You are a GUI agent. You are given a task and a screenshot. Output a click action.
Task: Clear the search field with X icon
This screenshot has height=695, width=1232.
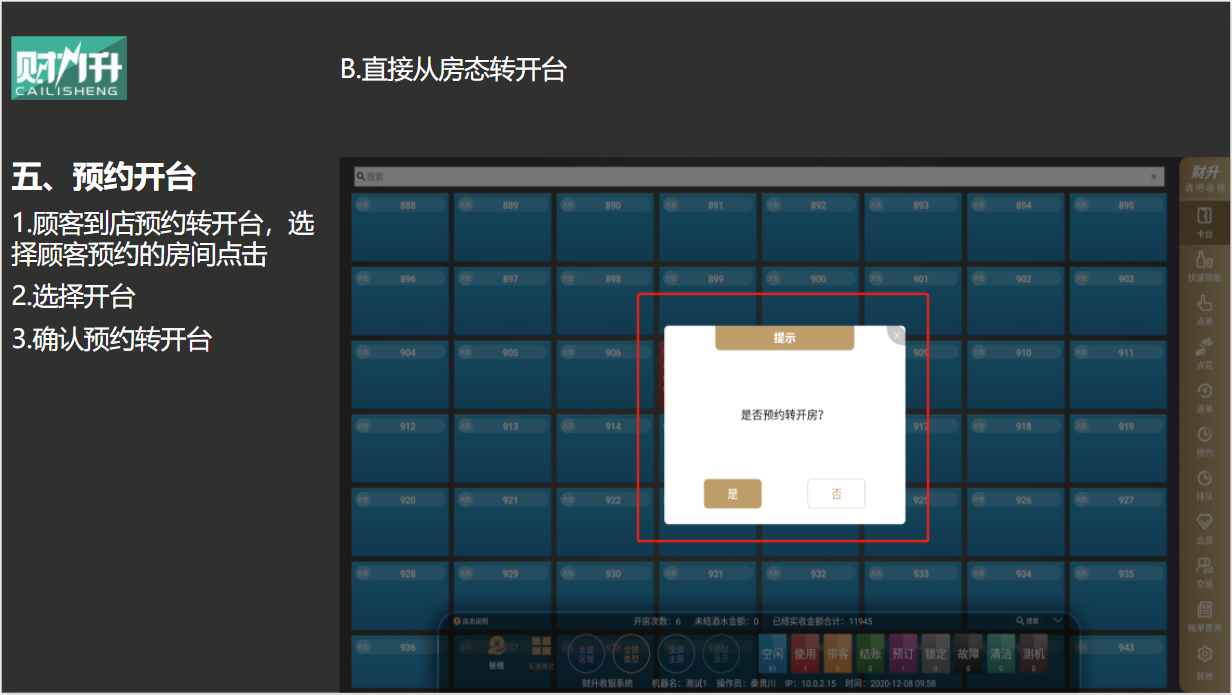click(x=1153, y=176)
